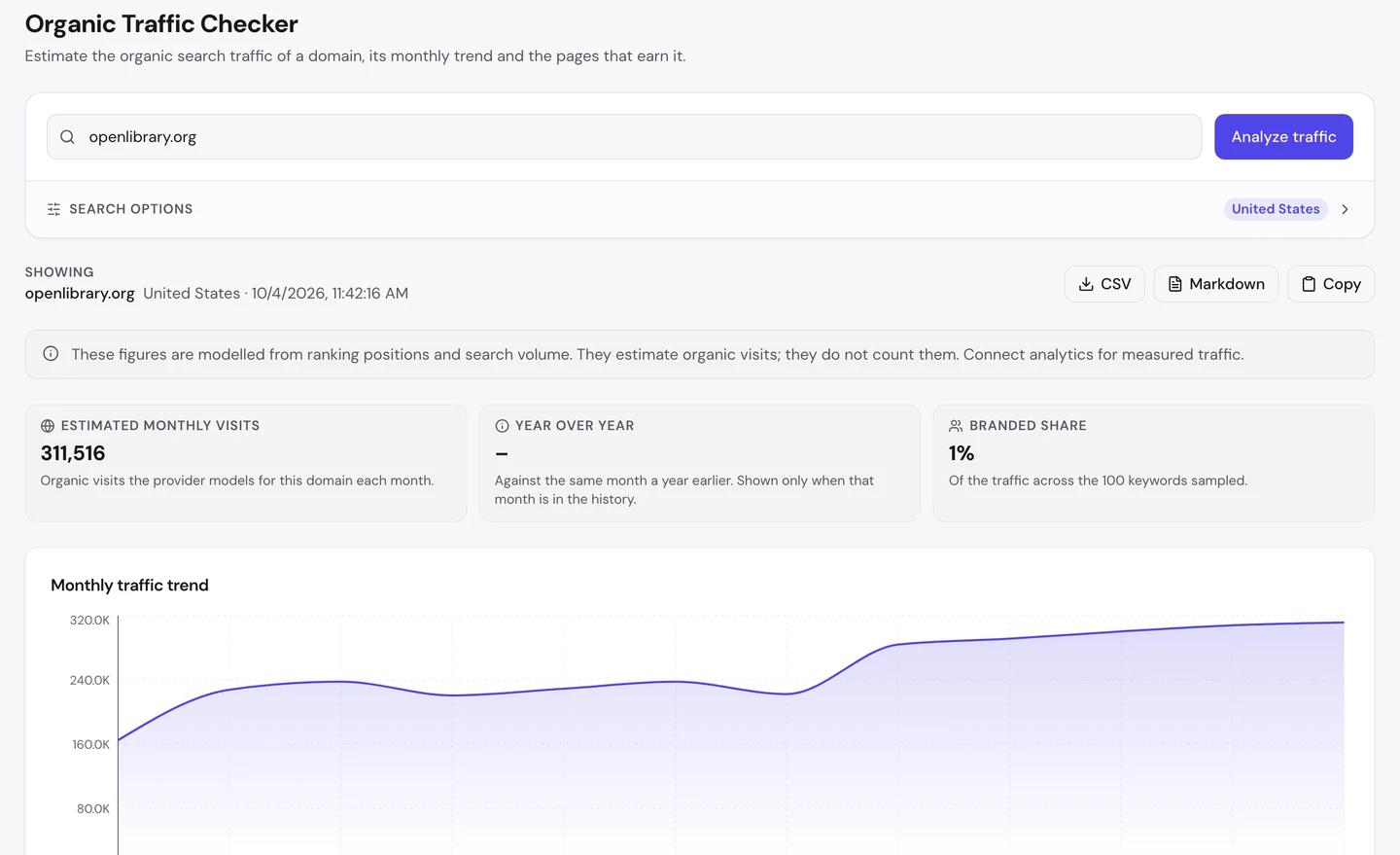Copy results using the Copy button
This screenshot has height=855, width=1400.
[x=1331, y=284]
